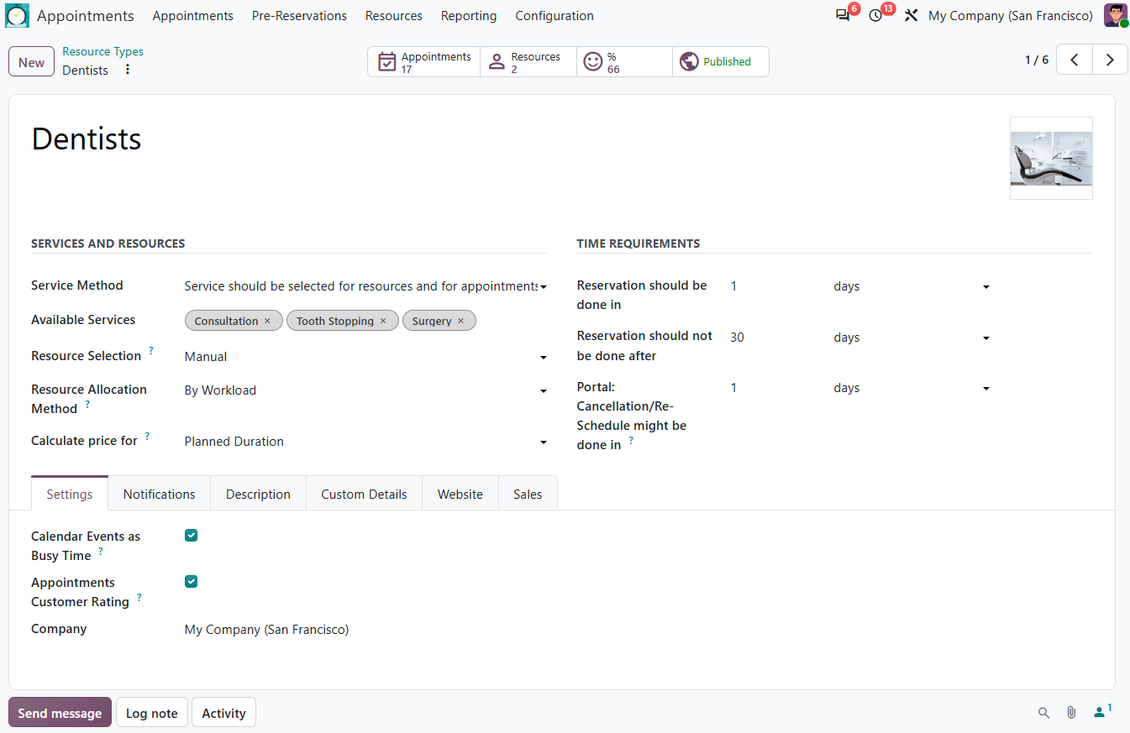The image size is (1130, 733).
Task: Open the messages conversation icon
Action: click(842, 15)
